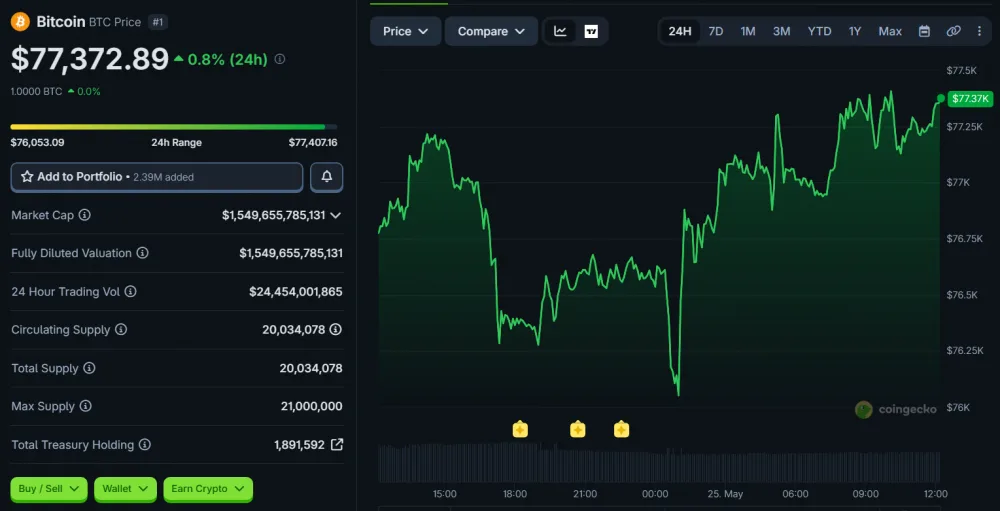1000x511 pixels.
Task: Click the $1,549,655,785,131 Market Cap value
Action: [x=274, y=216]
